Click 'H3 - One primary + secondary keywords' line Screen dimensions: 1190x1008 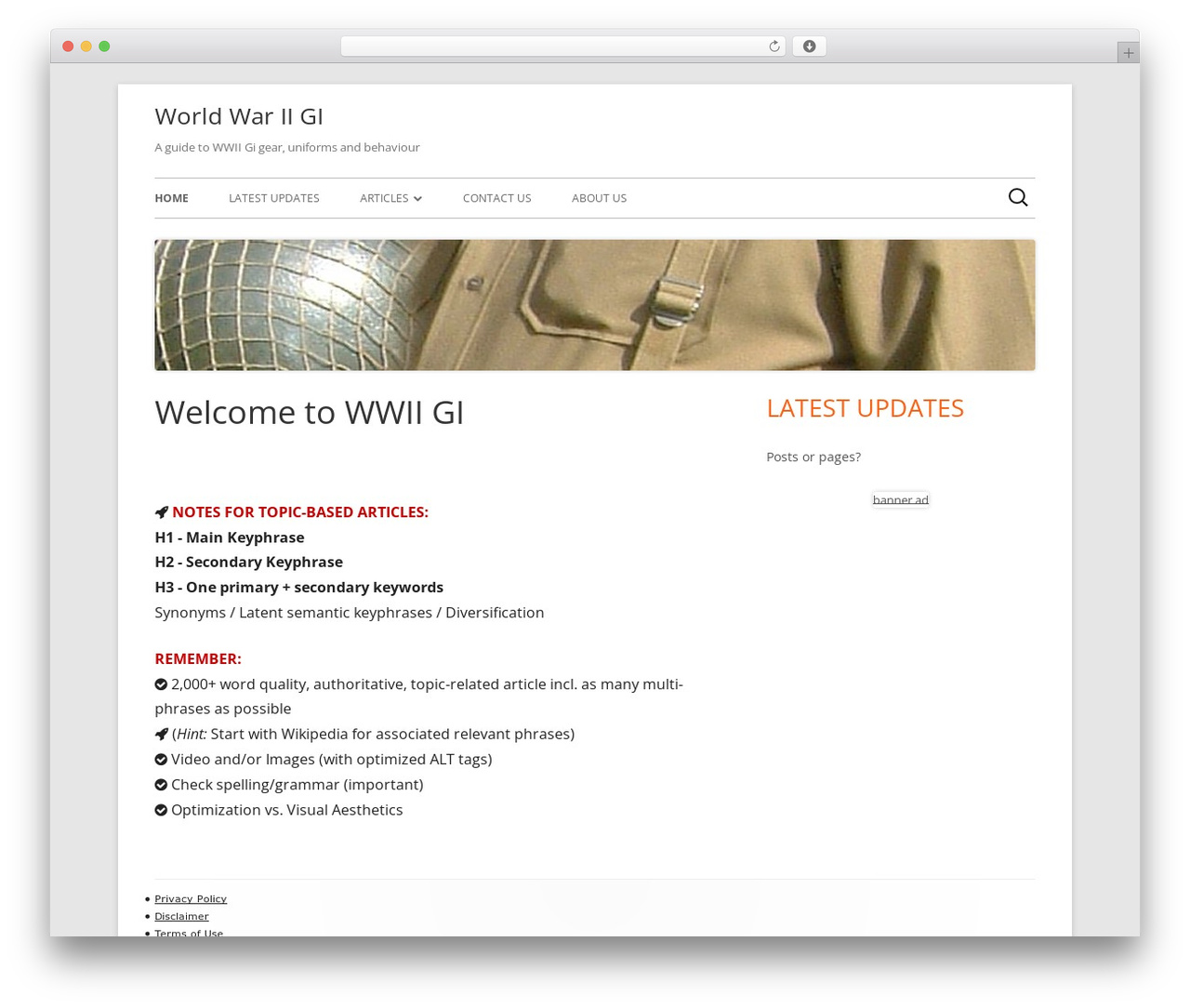299,587
